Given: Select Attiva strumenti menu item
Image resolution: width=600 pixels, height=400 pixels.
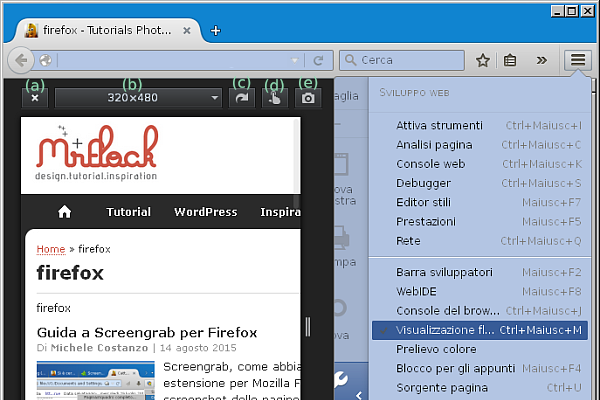Looking at the screenshot, I should 439,125.
